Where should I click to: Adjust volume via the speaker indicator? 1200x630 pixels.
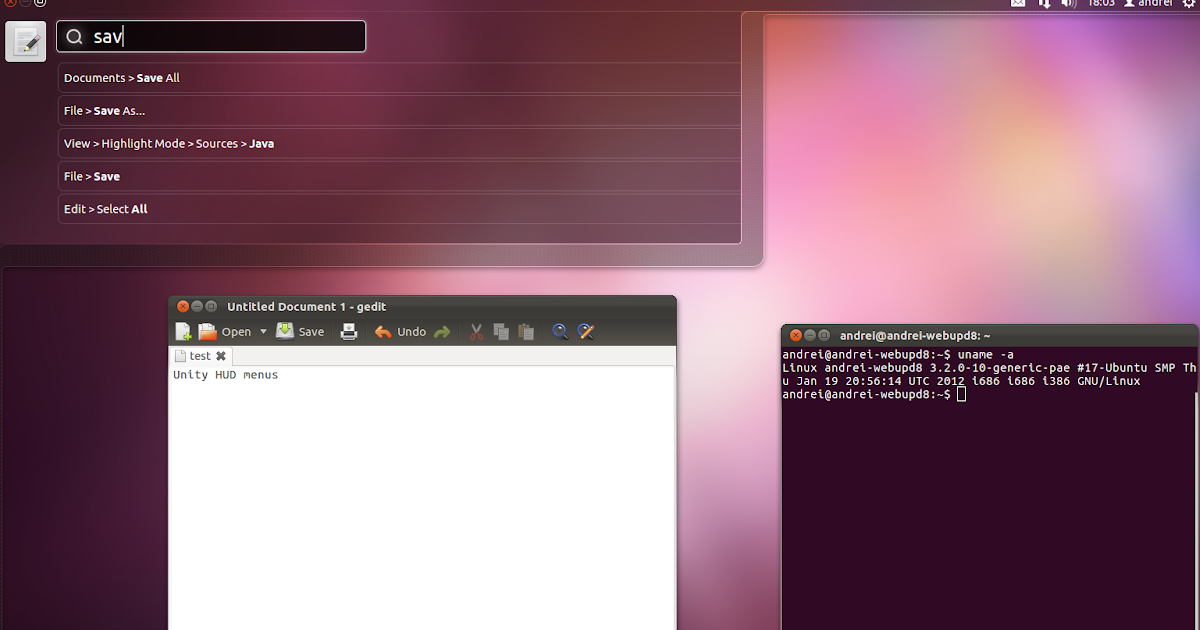pyautogui.click(x=1069, y=4)
